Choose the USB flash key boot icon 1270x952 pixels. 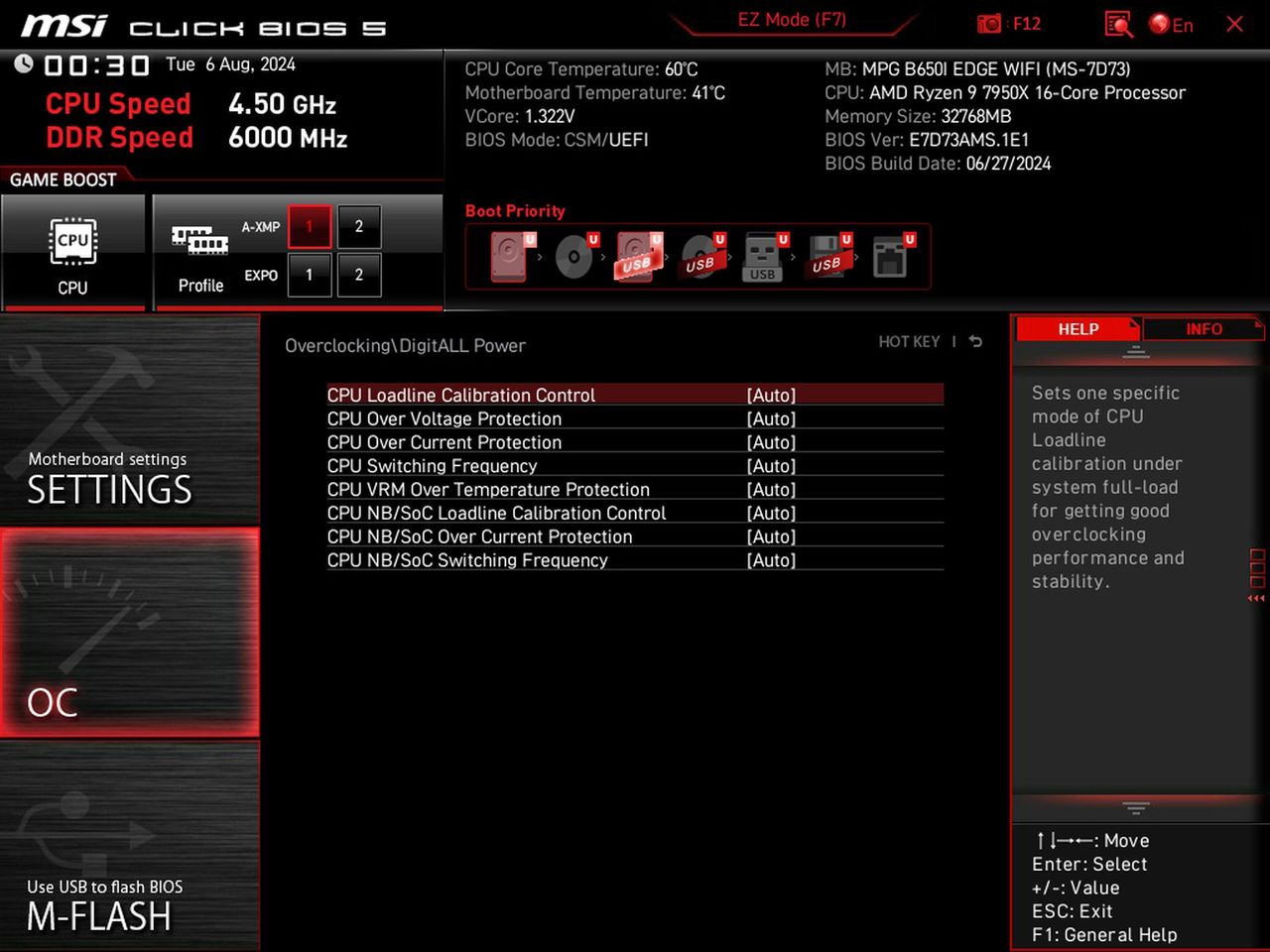pyautogui.click(x=764, y=258)
